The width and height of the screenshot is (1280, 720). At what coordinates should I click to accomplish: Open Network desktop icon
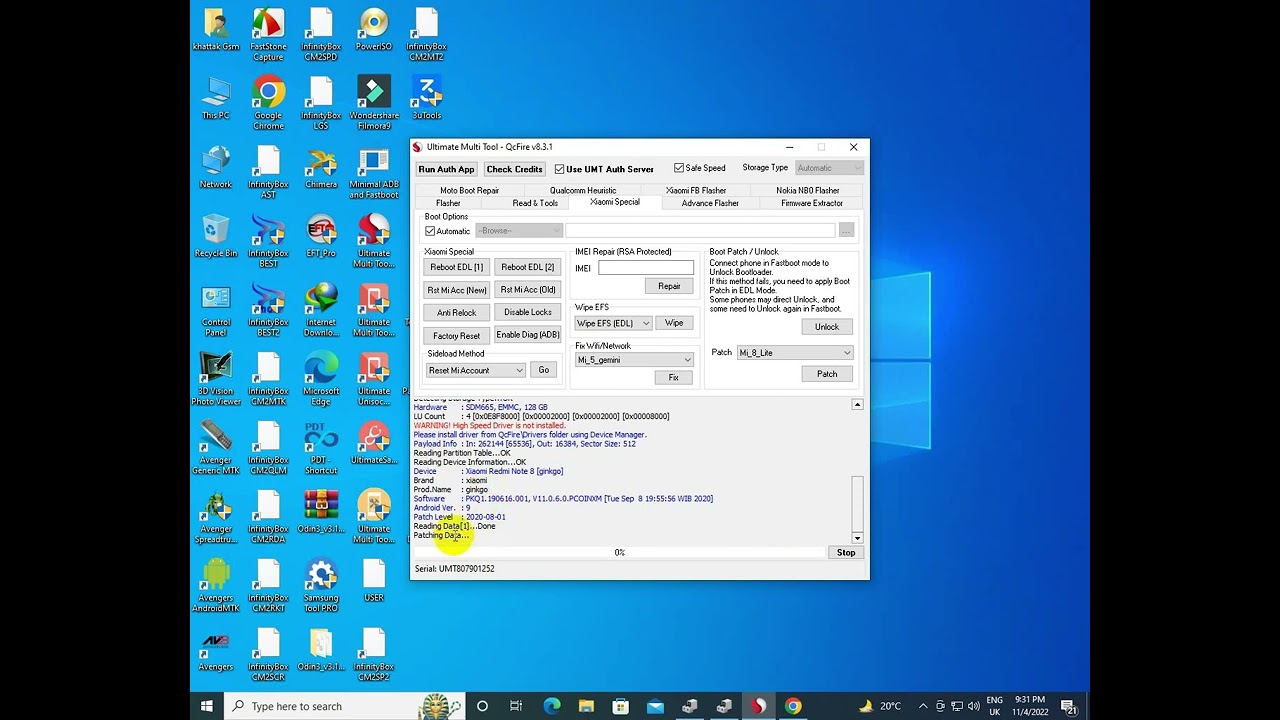point(216,168)
